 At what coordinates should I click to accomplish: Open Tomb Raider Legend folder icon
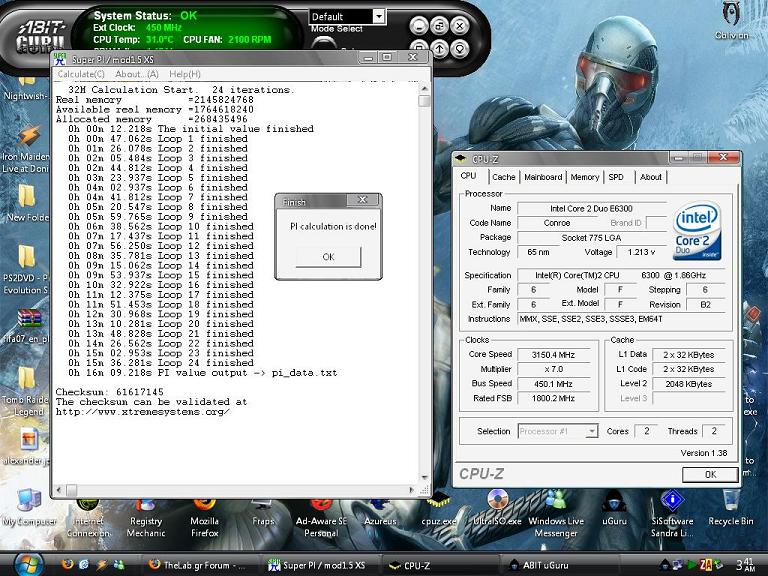pyautogui.click(x=25, y=392)
